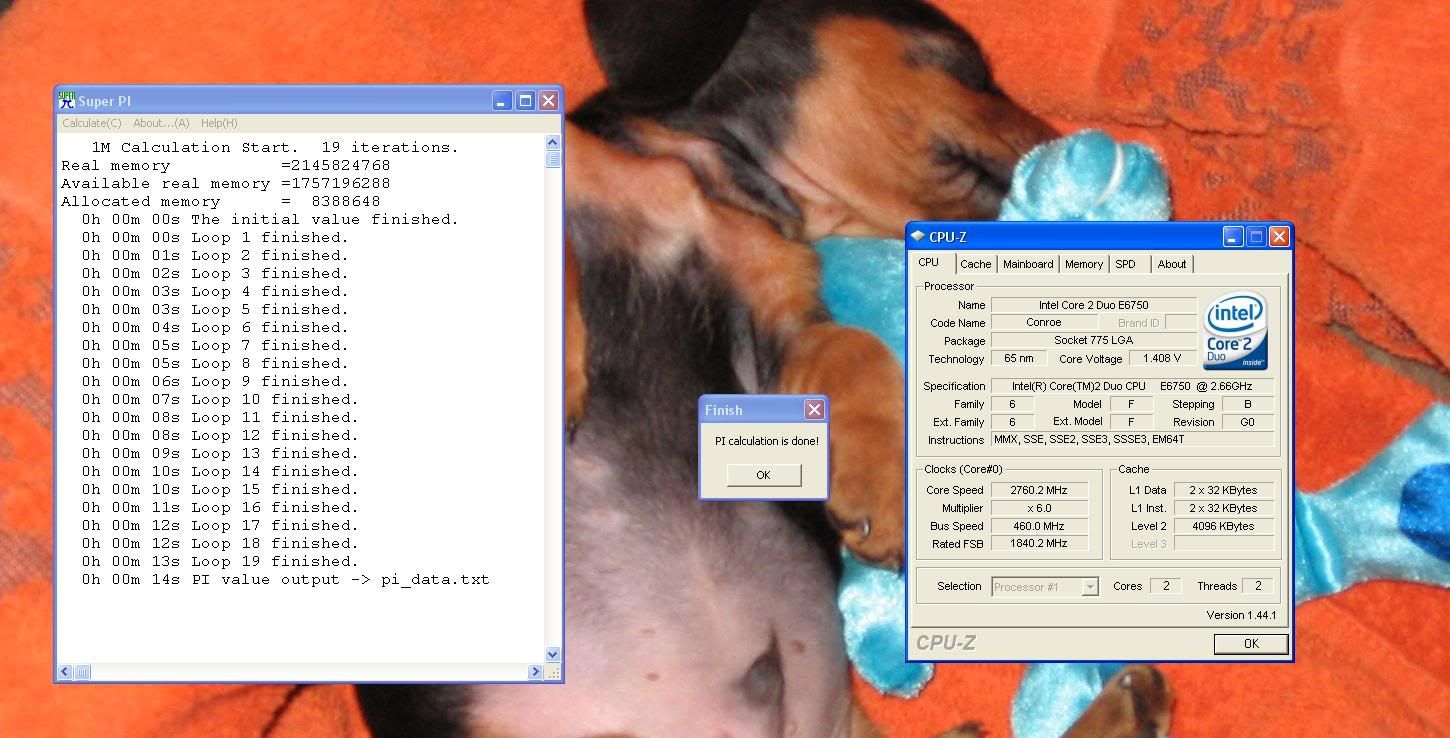Click Super PI vertical scrollbar up arrow

553,145
